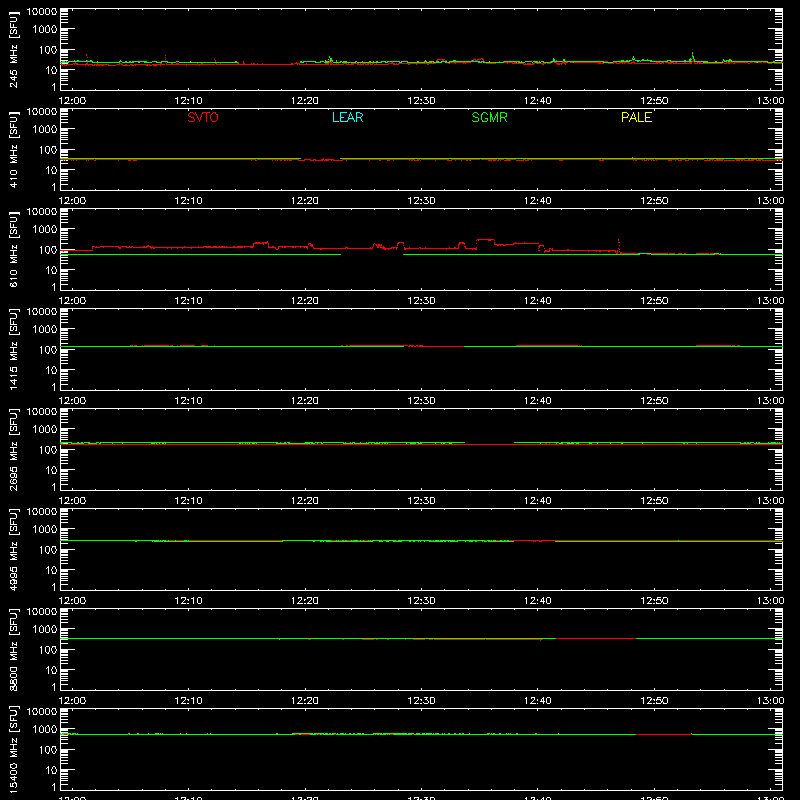Select the '2695 MHz [SFU]' axis title

coord(14,449)
